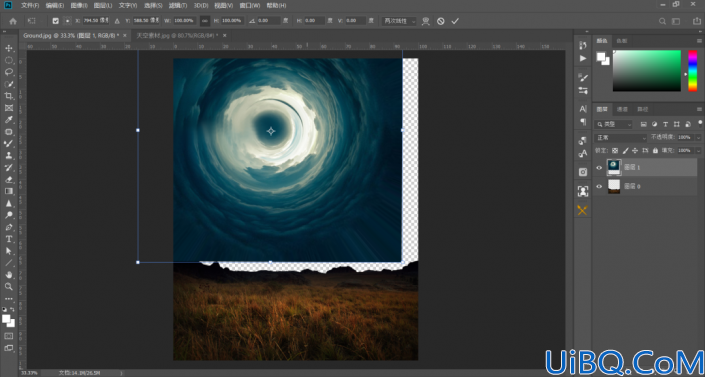
Task: Swap foreground and background colors
Action: [x=12, y=310]
